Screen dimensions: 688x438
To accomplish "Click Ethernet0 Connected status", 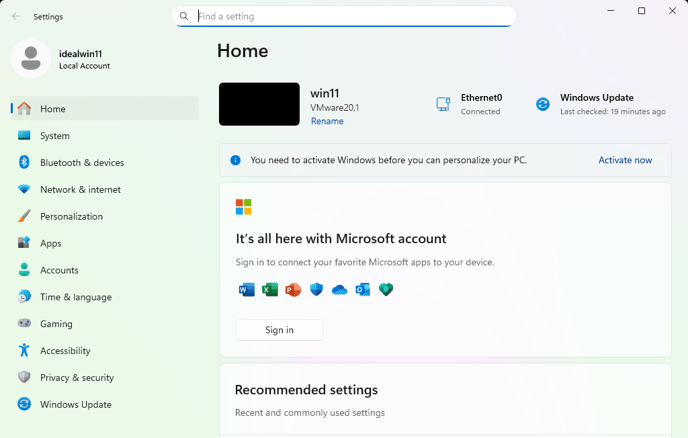I will click(469, 104).
